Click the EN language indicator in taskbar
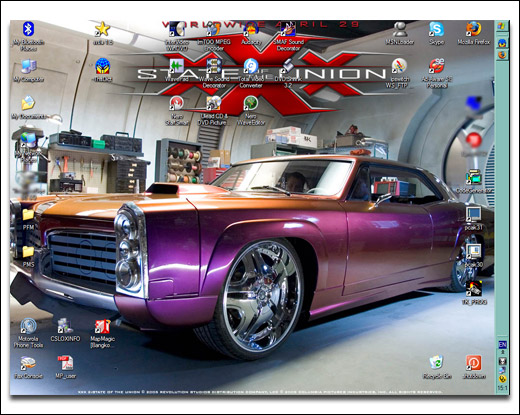Image resolution: width=520 pixels, height=415 pixels. click(502, 345)
